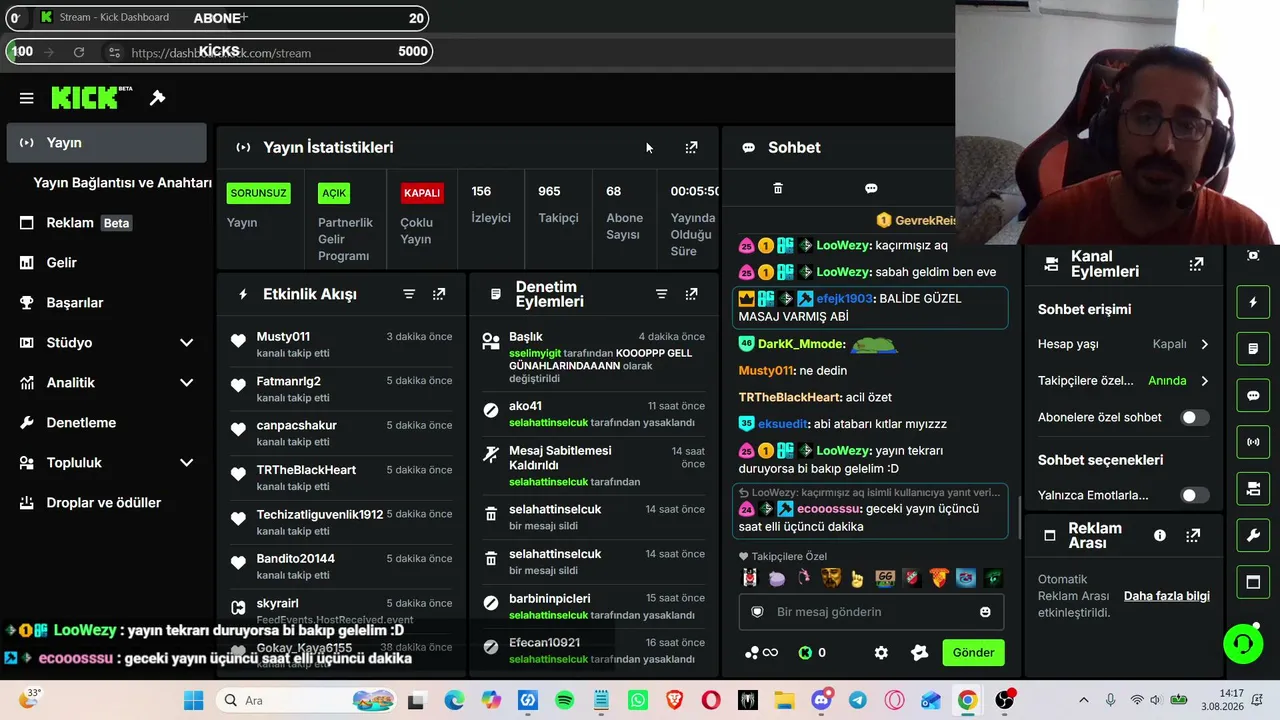Image resolution: width=1280 pixels, height=720 pixels.
Task: Open the camera widget in right sidebar
Action: coord(1253,489)
